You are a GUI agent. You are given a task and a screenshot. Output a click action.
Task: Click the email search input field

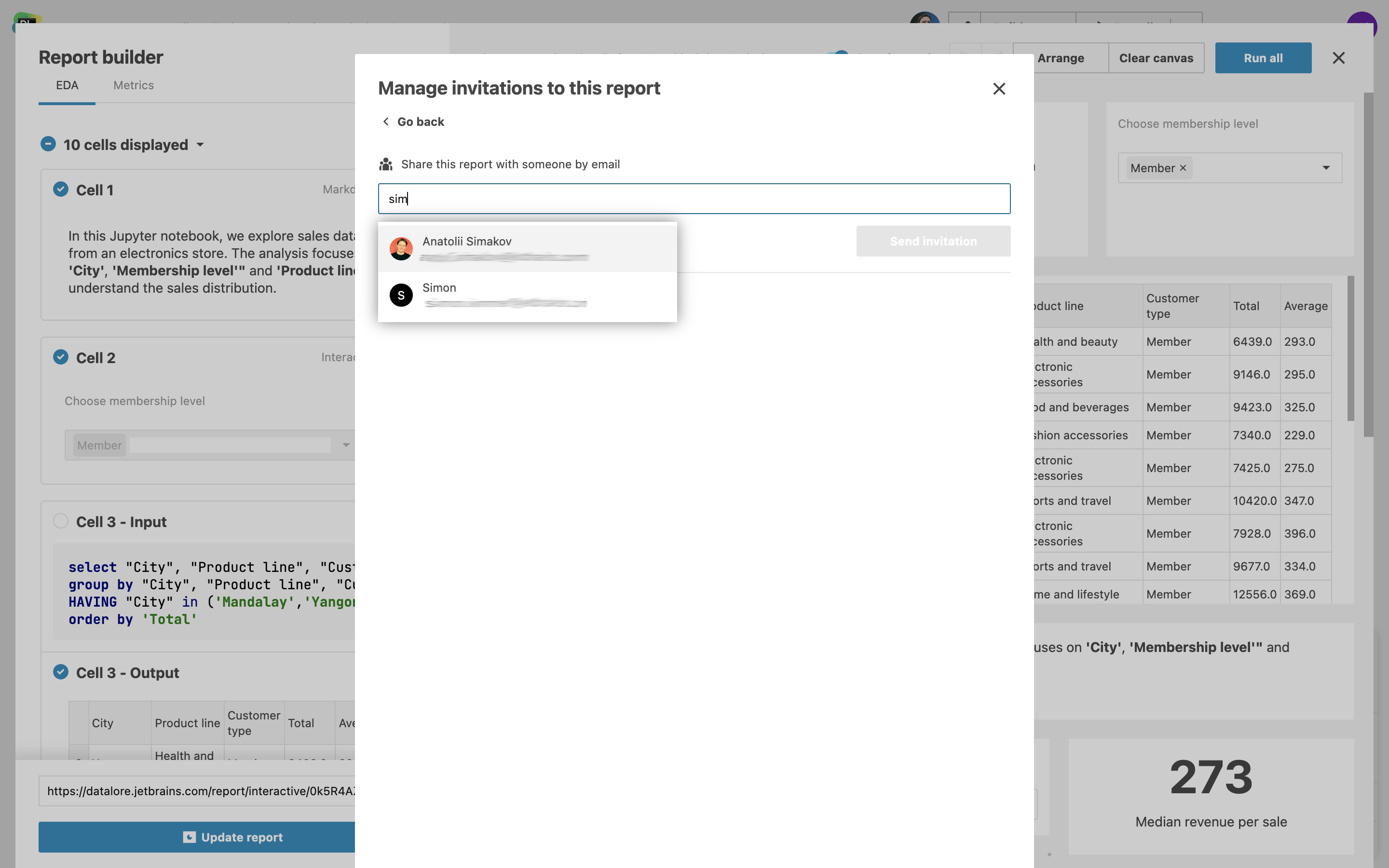click(694, 199)
